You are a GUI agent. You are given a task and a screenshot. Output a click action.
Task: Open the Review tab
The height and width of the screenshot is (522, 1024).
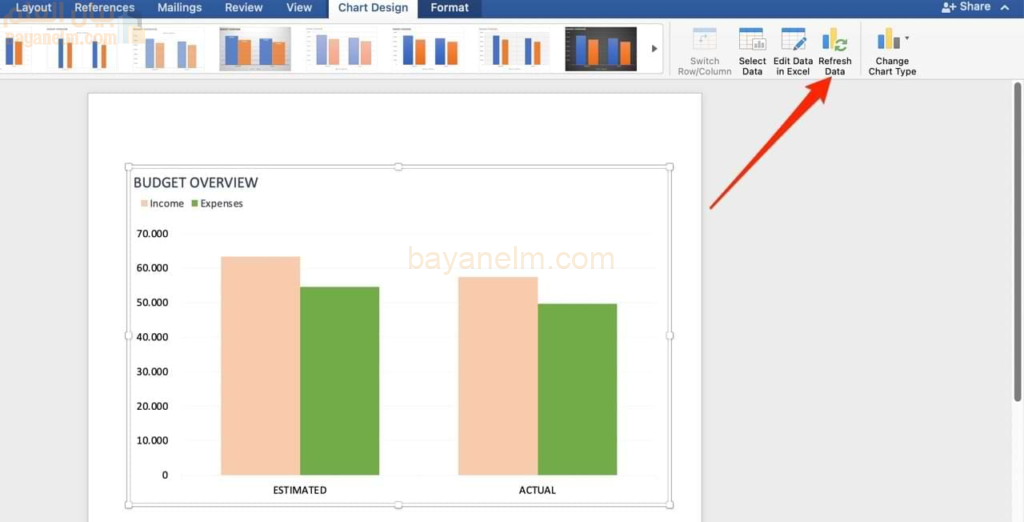pos(244,8)
